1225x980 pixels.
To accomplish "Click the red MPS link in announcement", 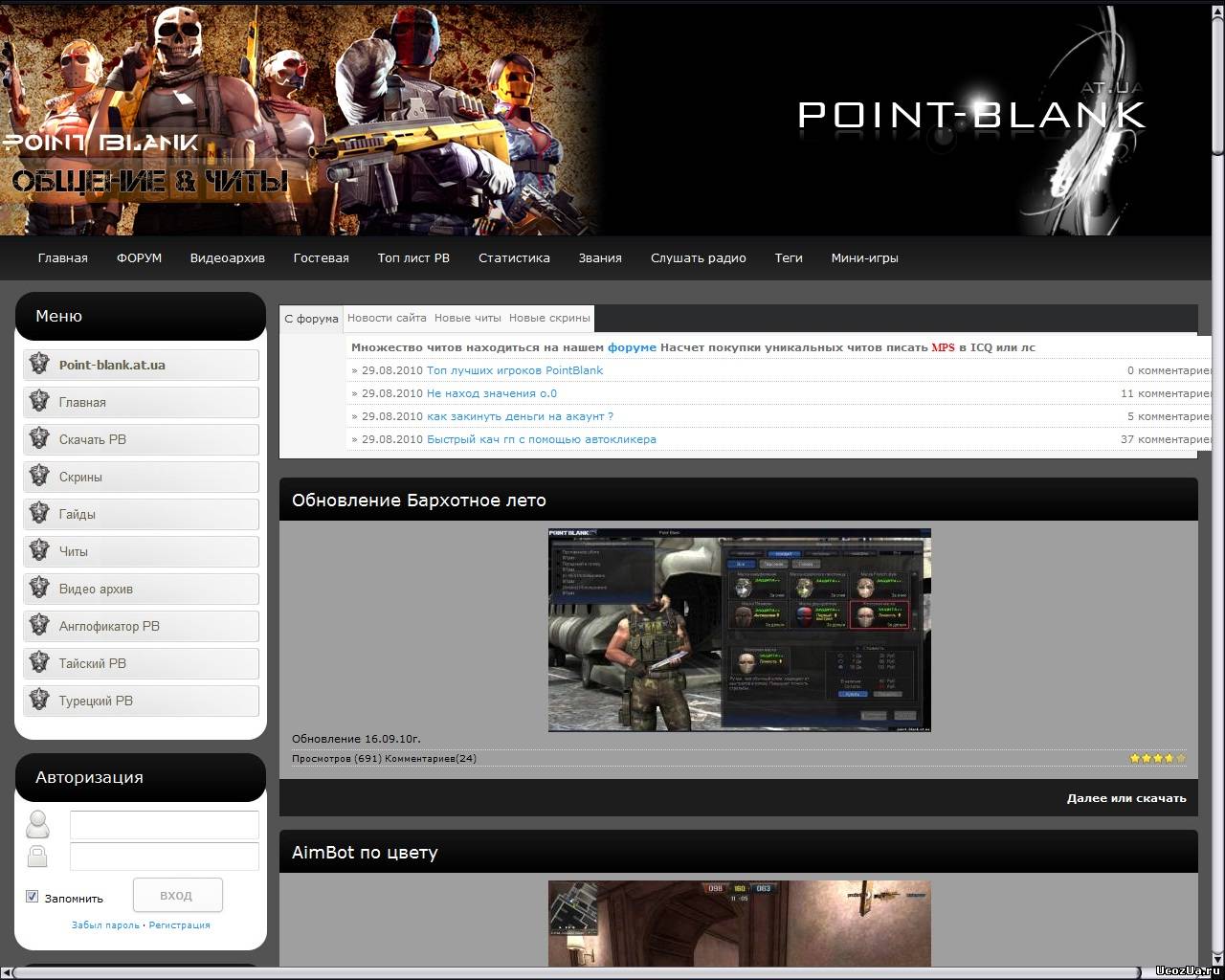I will (x=943, y=347).
